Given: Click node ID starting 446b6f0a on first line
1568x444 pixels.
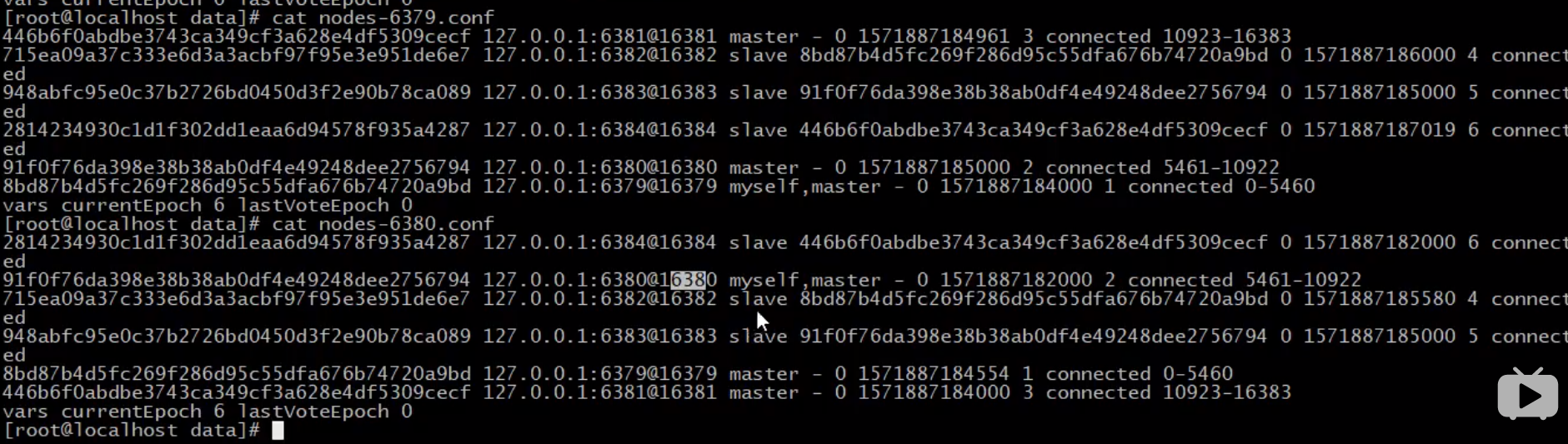Looking at the screenshot, I should [x=236, y=36].
